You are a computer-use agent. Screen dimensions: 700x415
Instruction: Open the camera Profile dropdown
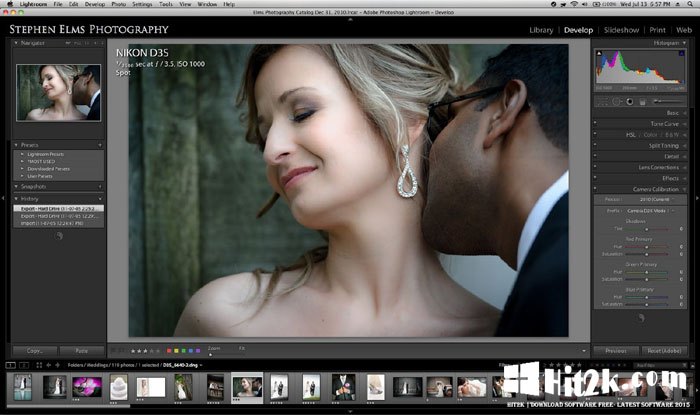650,211
